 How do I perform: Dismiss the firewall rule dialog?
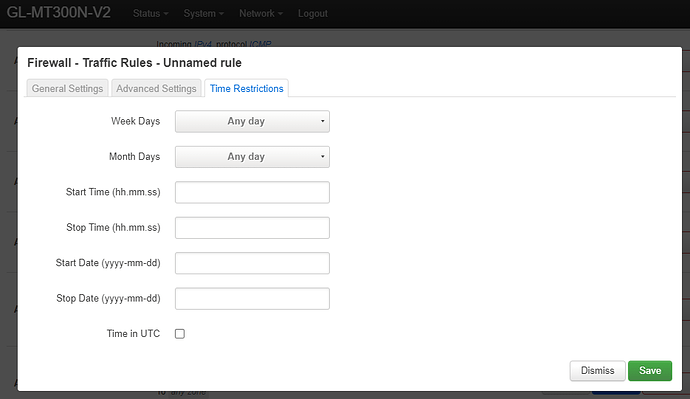click(597, 371)
